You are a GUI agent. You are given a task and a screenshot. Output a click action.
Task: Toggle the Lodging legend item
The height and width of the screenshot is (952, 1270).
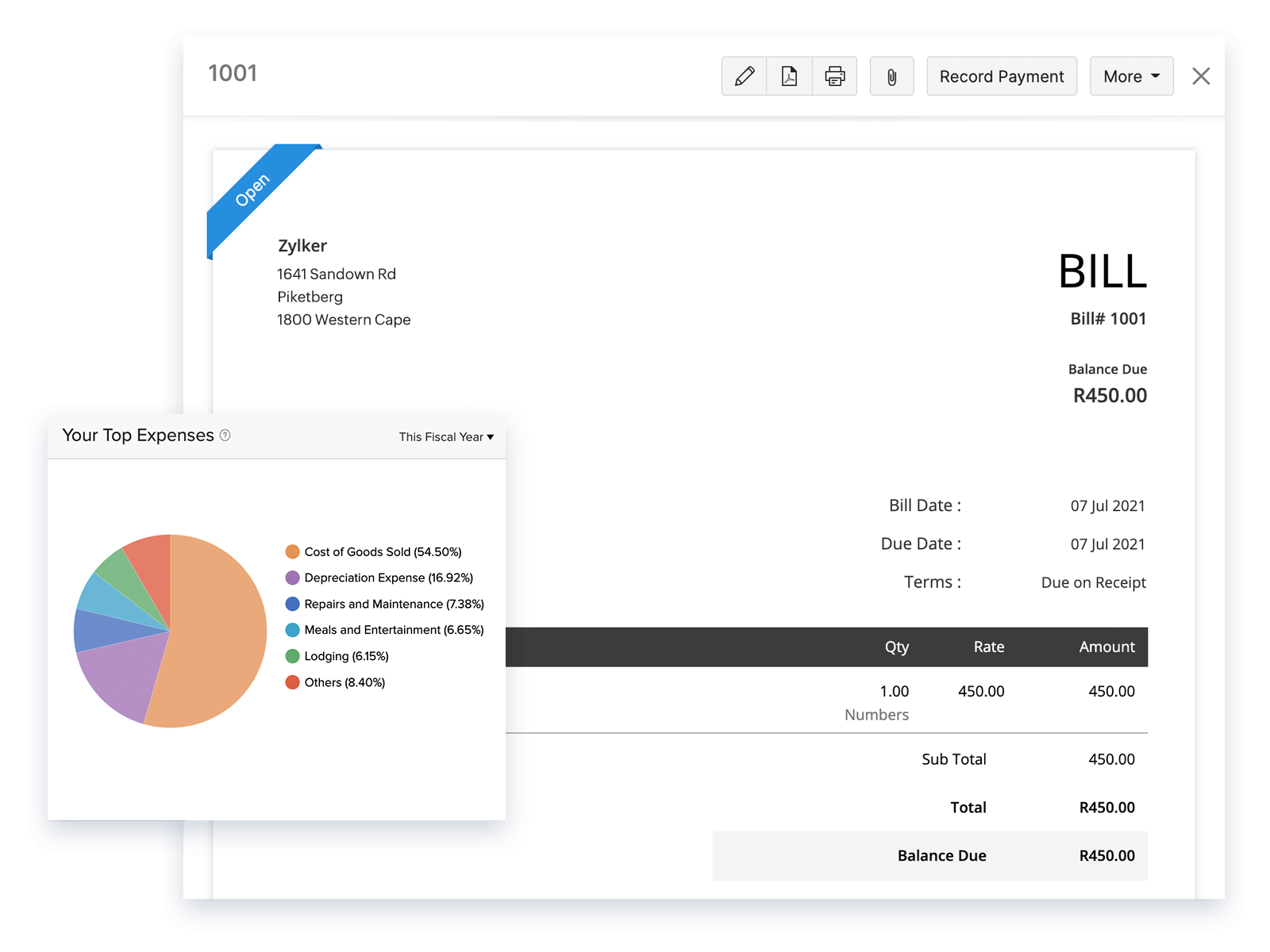(347, 656)
